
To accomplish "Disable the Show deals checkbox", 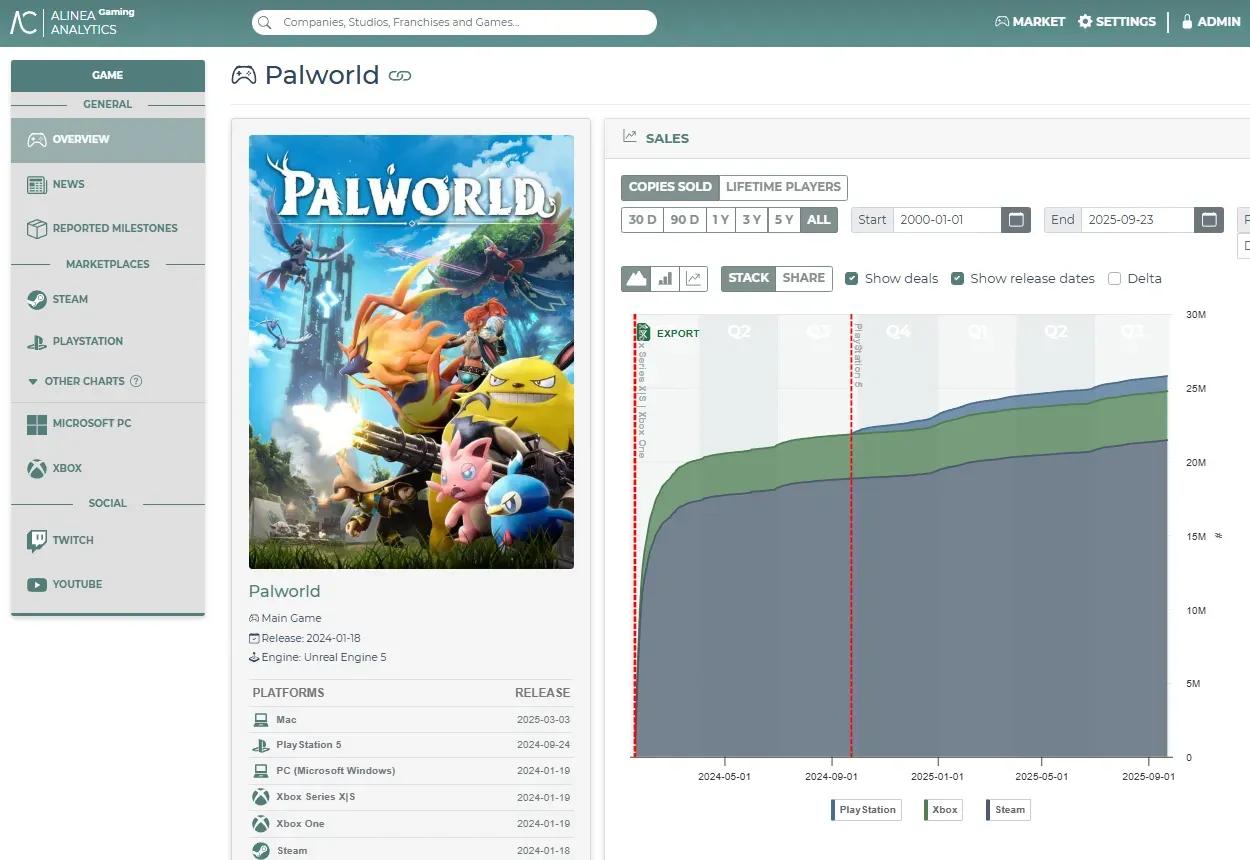I will pyautogui.click(x=852, y=278).
